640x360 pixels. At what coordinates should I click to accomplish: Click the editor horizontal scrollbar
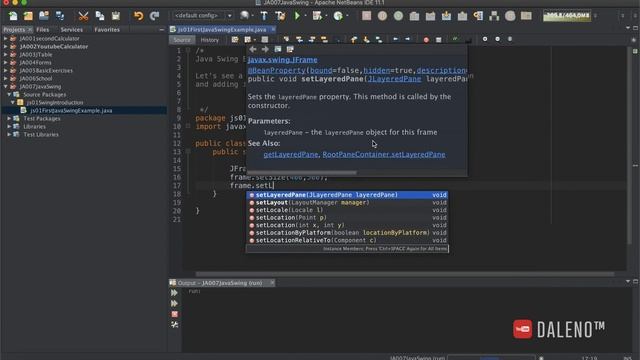tap(405, 274)
